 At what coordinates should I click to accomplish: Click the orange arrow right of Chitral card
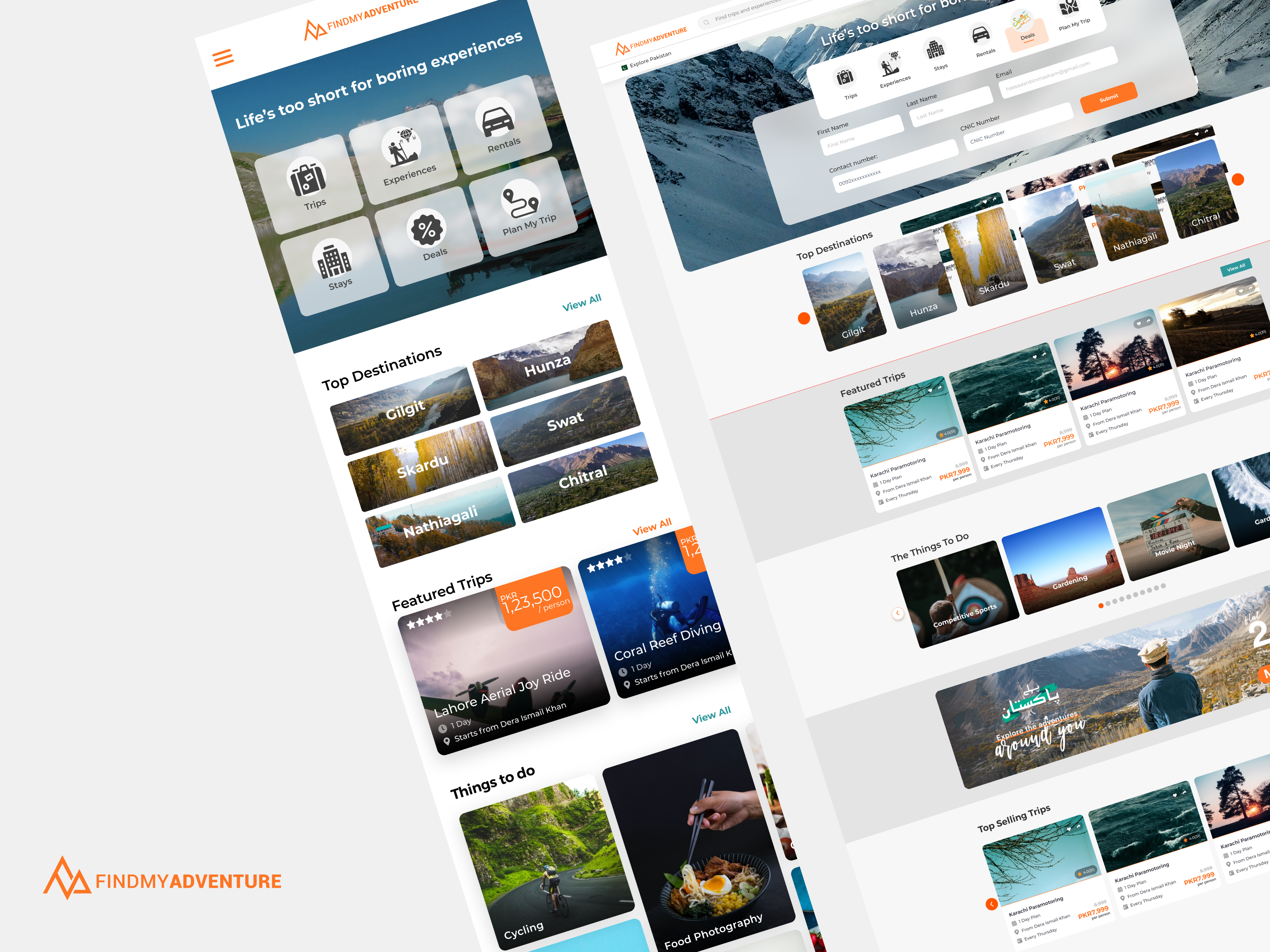tap(1238, 180)
